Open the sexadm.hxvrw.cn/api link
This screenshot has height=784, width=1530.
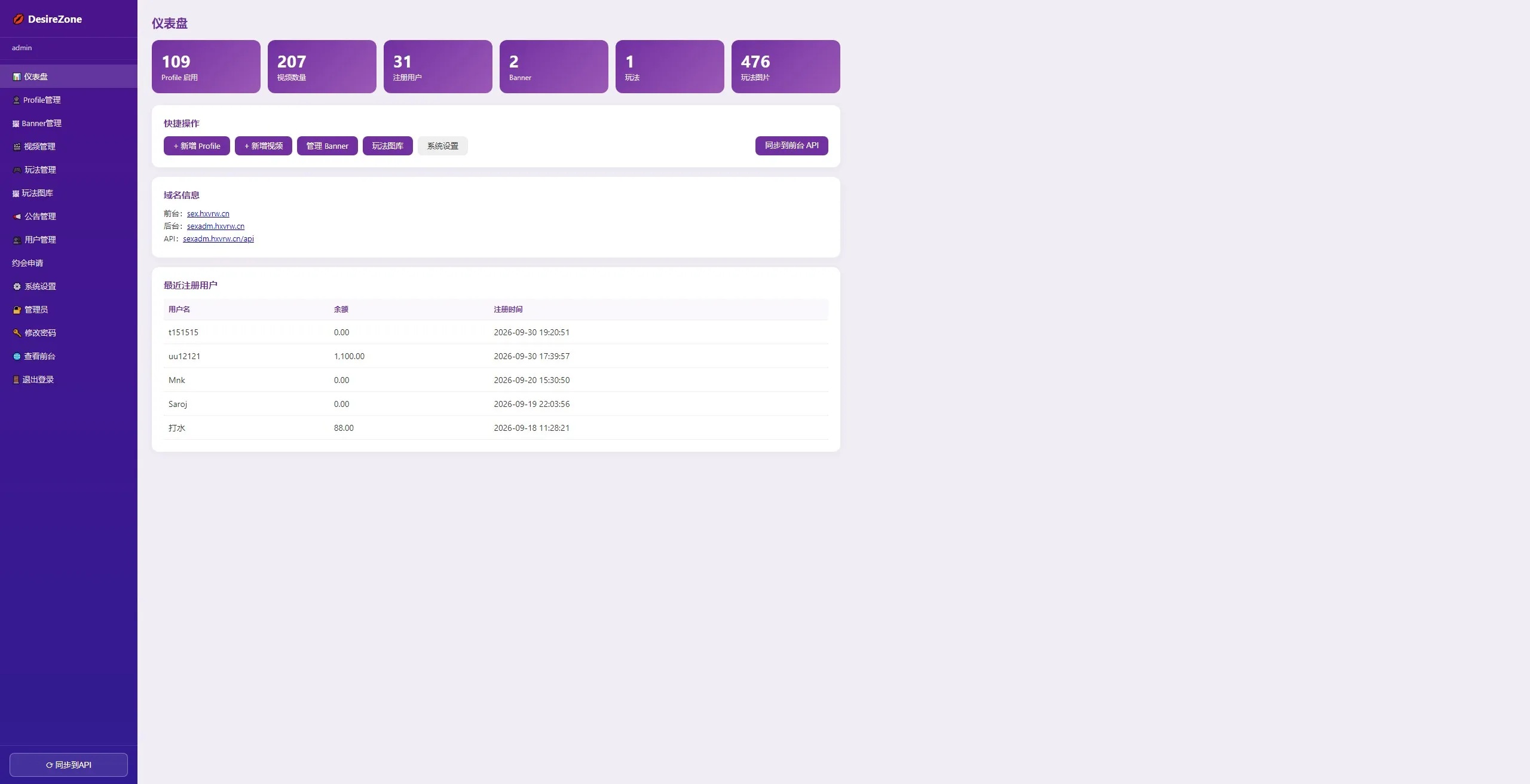pos(218,238)
